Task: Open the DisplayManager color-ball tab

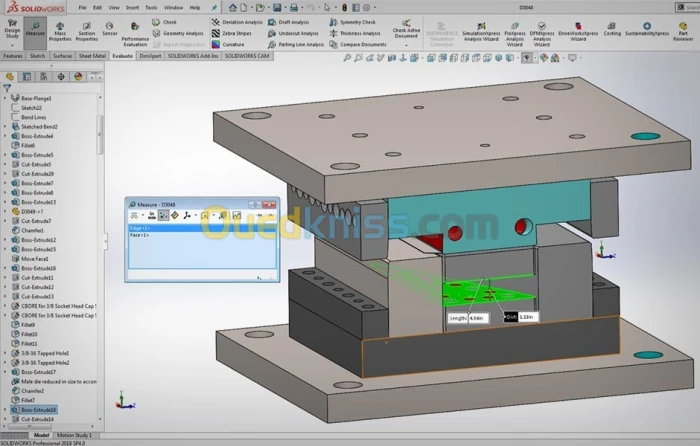Action: click(x=78, y=77)
